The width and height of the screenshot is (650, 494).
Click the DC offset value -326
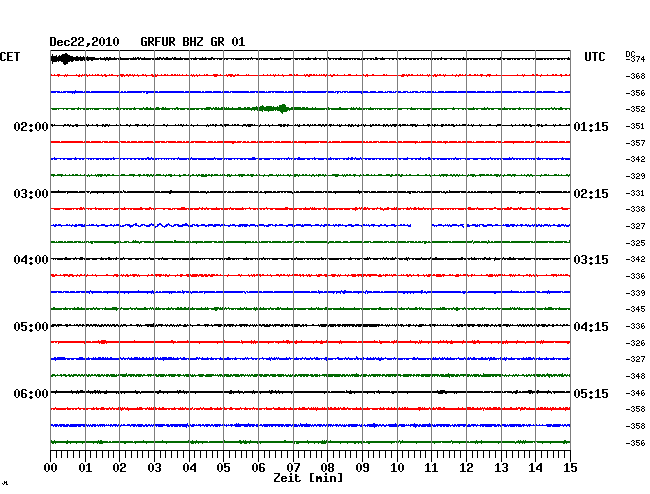coord(635,343)
